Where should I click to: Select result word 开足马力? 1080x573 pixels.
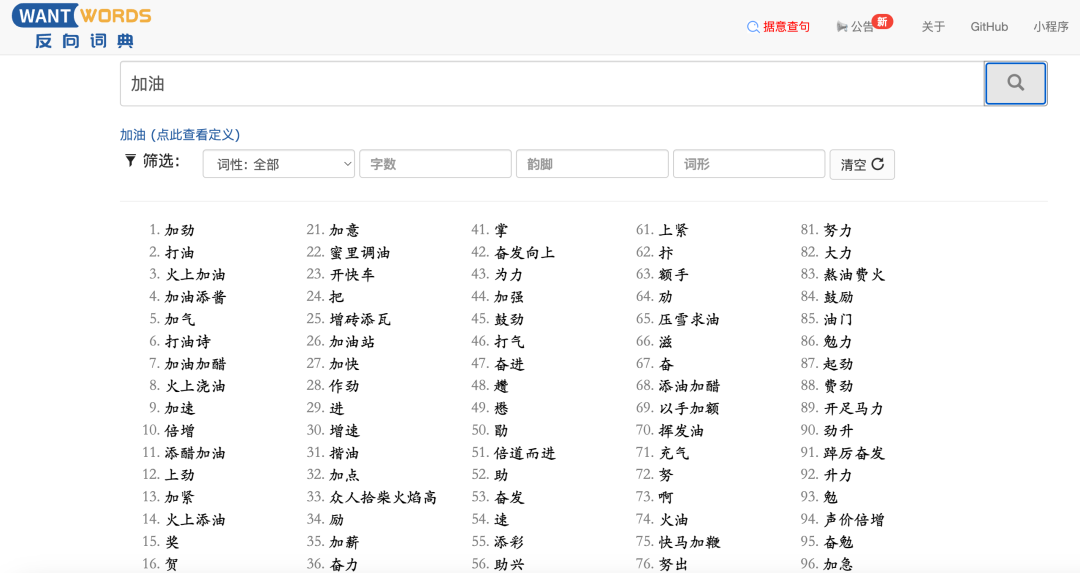853,408
